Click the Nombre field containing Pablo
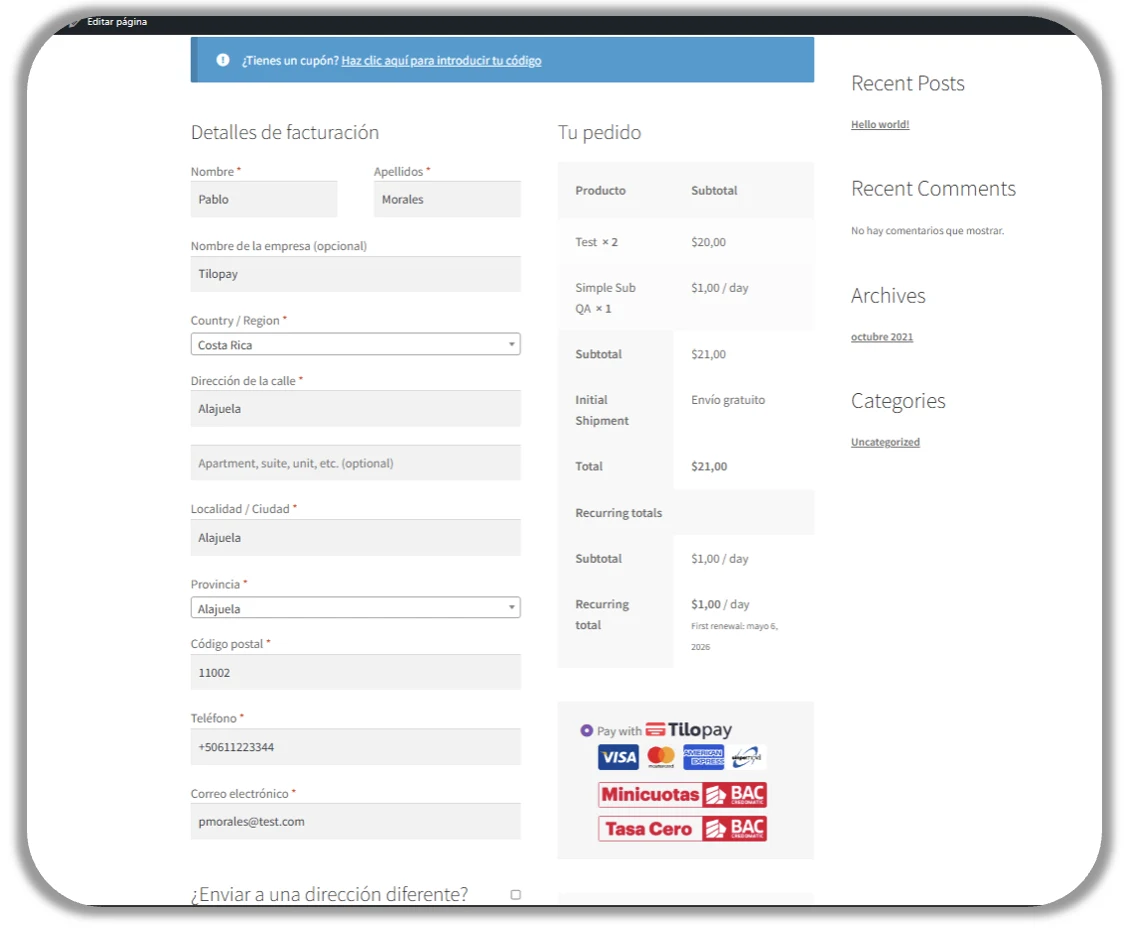Image resolution: width=1132 pixels, height=938 pixels. coord(264,199)
